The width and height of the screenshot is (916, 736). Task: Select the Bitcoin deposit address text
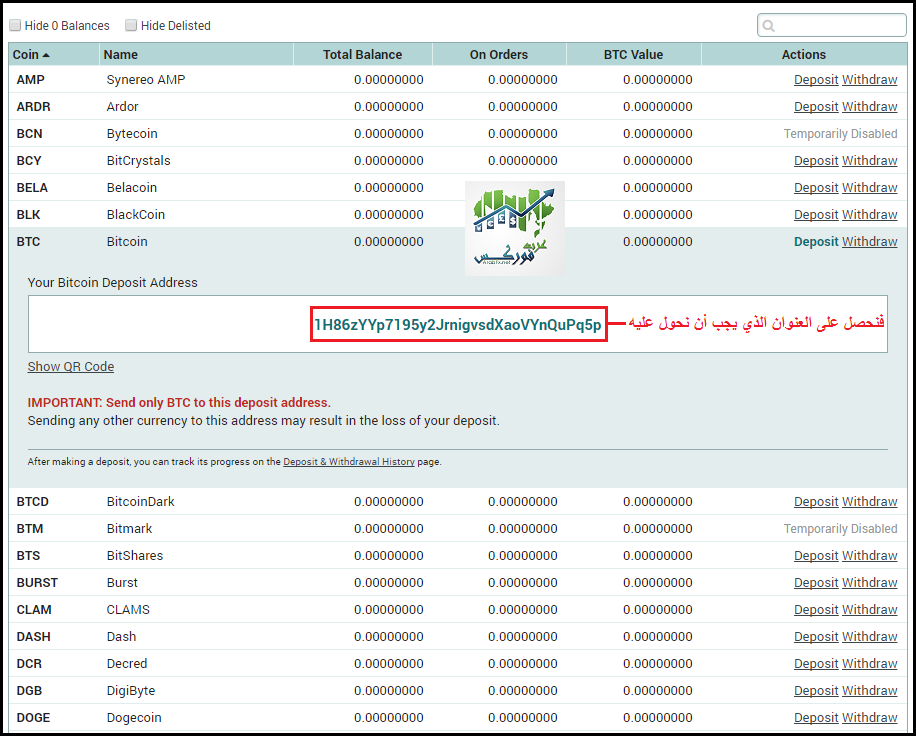458,325
